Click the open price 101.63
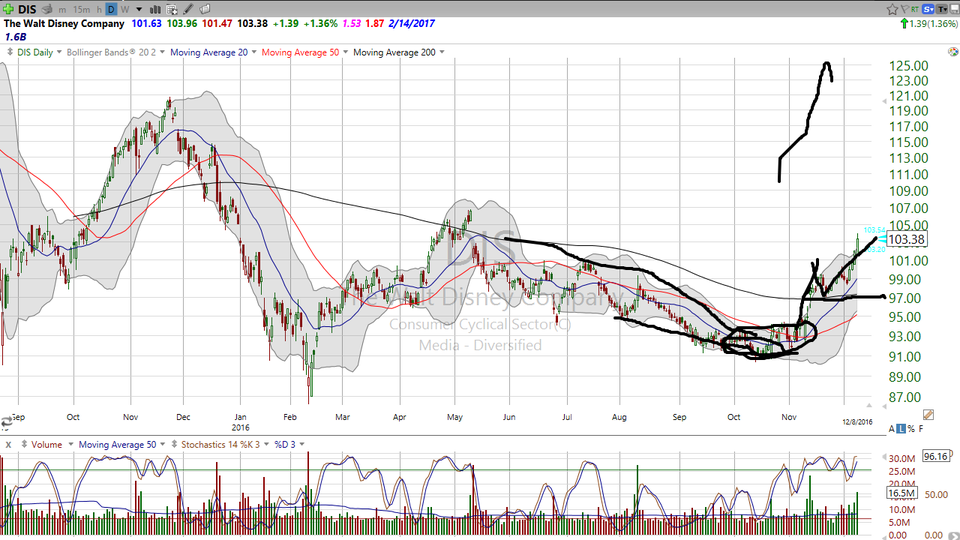This screenshot has width=960, height=540. pyautogui.click(x=146, y=23)
